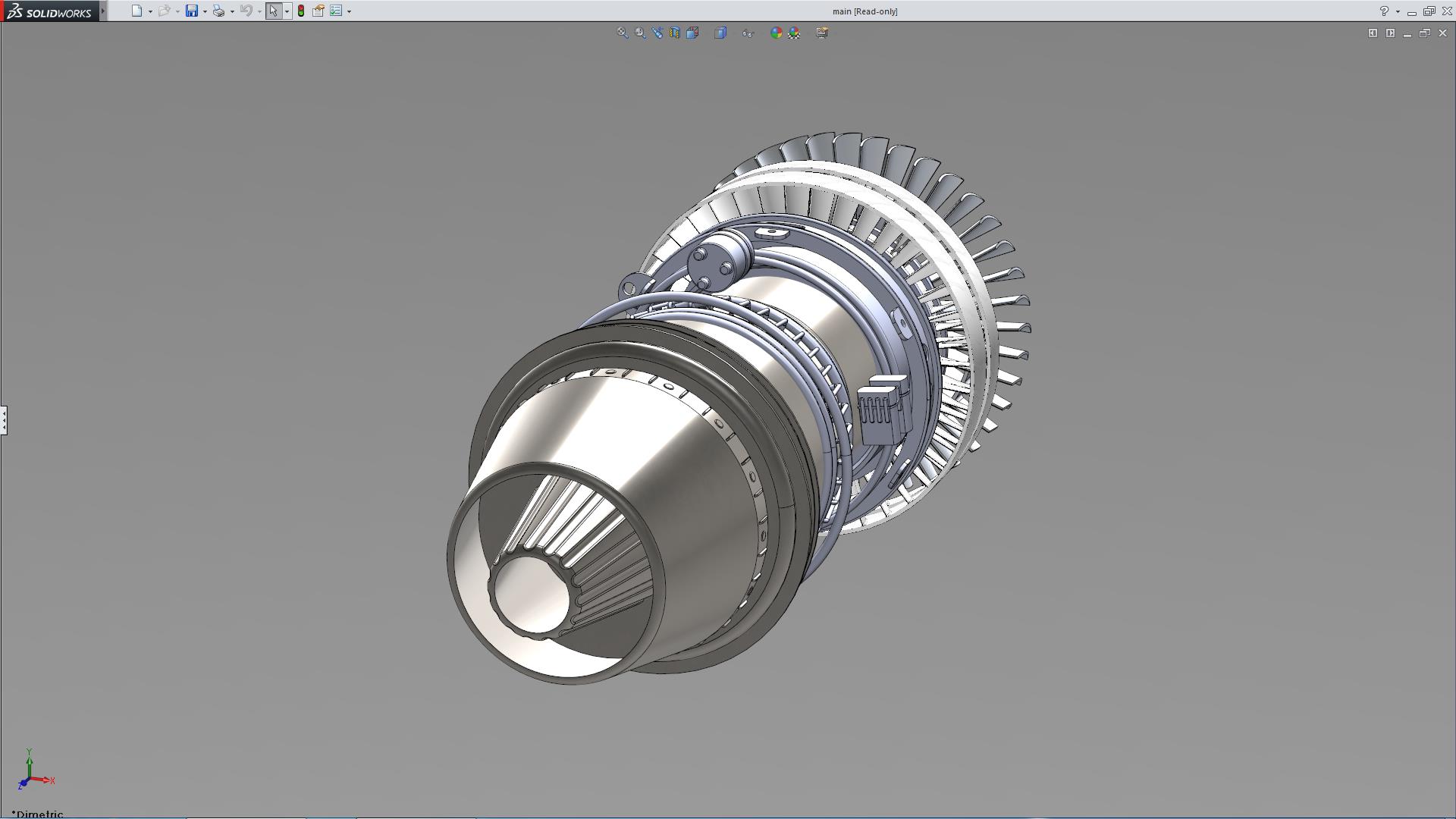
Task: Click the Previous View icon
Action: (x=657, y=33)
